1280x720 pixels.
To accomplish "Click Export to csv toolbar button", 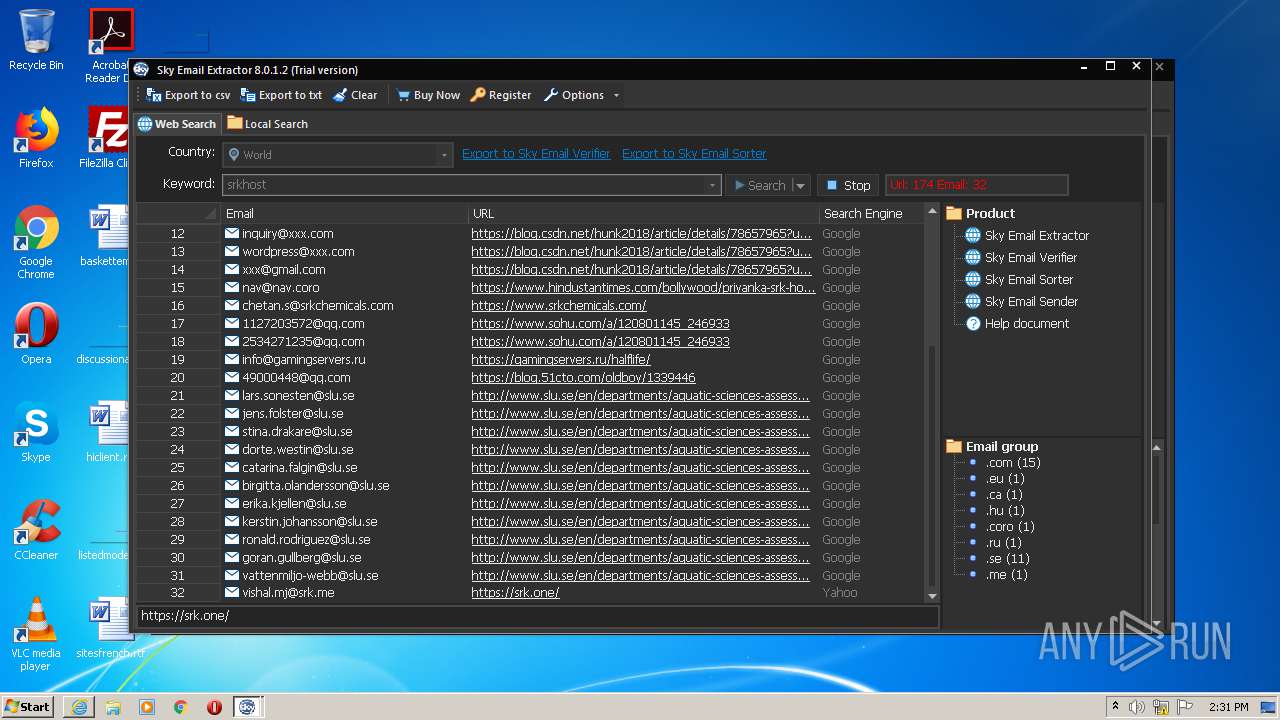I will click(188, 95).
